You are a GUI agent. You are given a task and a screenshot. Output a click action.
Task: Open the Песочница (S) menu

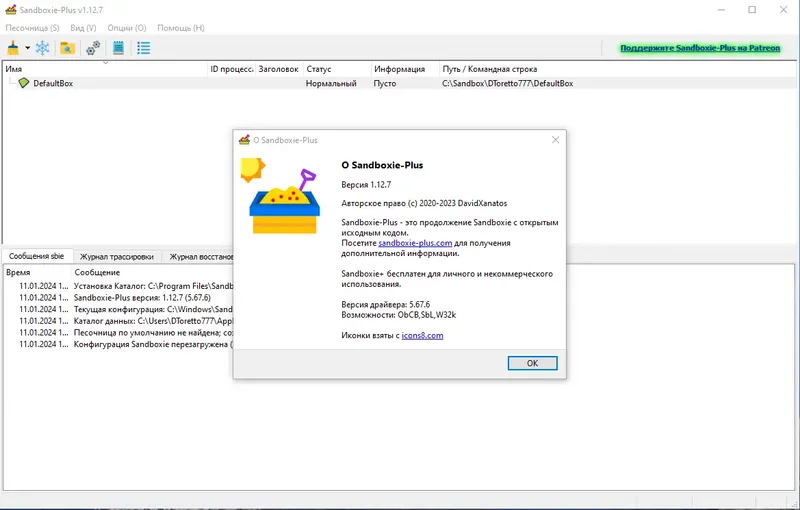(x=32, y=28)
